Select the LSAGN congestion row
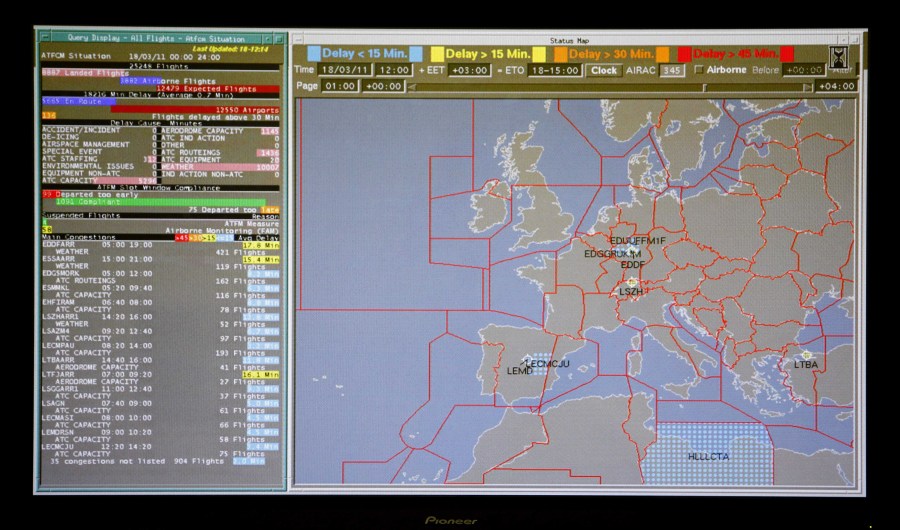This screenshot has width=900, height=530. coord(161,406)
